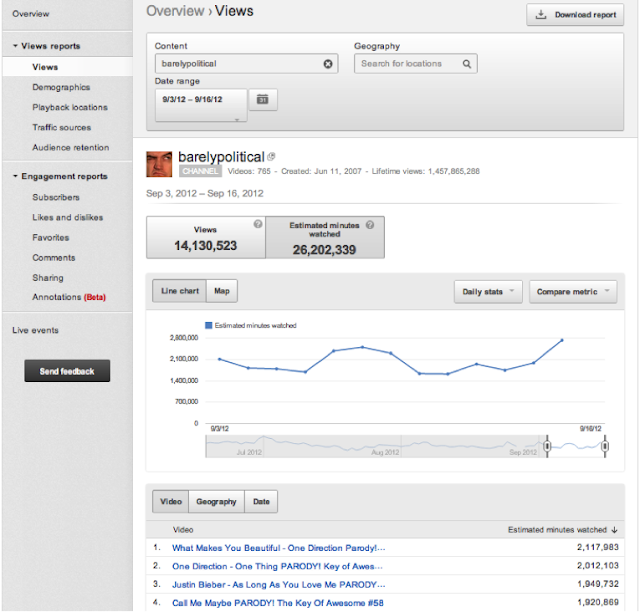Select the Line chart view
640x612 pixels.
tap(180, 291)
